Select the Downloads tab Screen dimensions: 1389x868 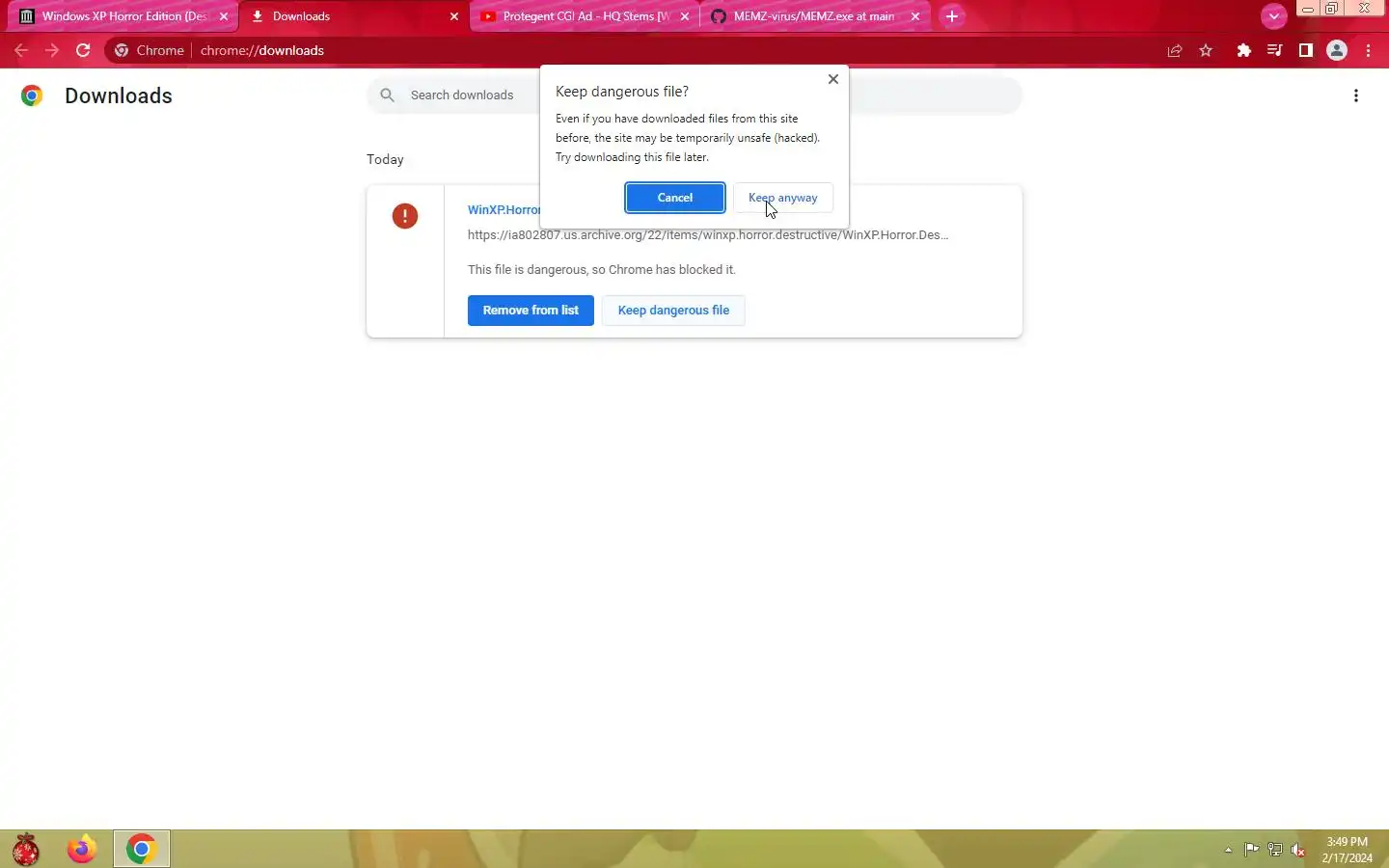click(353, 16)
